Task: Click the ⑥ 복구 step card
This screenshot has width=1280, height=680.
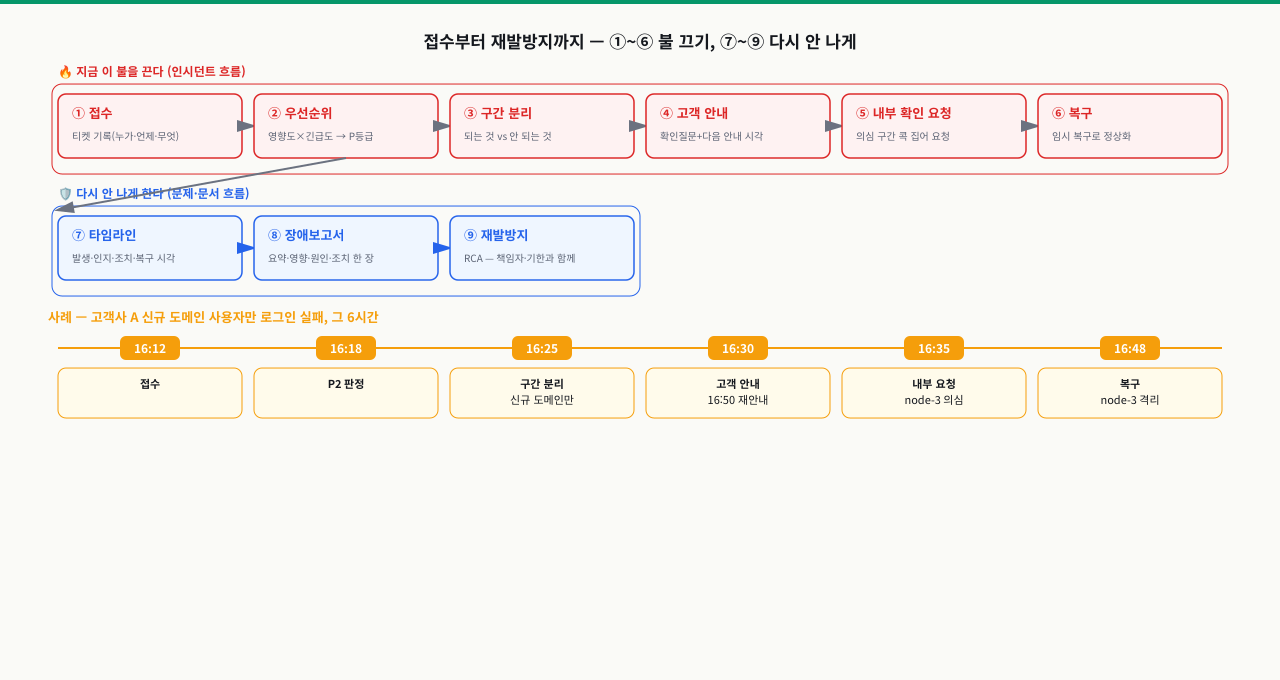Action: point(1130,126)
